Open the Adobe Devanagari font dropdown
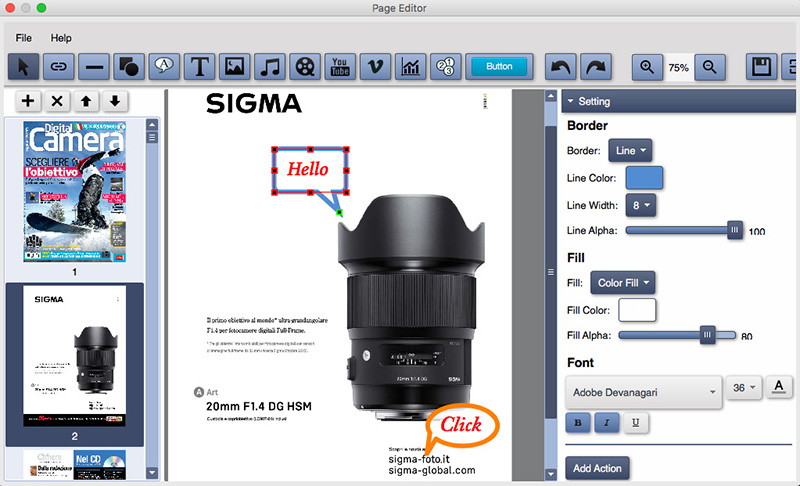This screenshot has height=486, width=800. click(x=644, y=392)
